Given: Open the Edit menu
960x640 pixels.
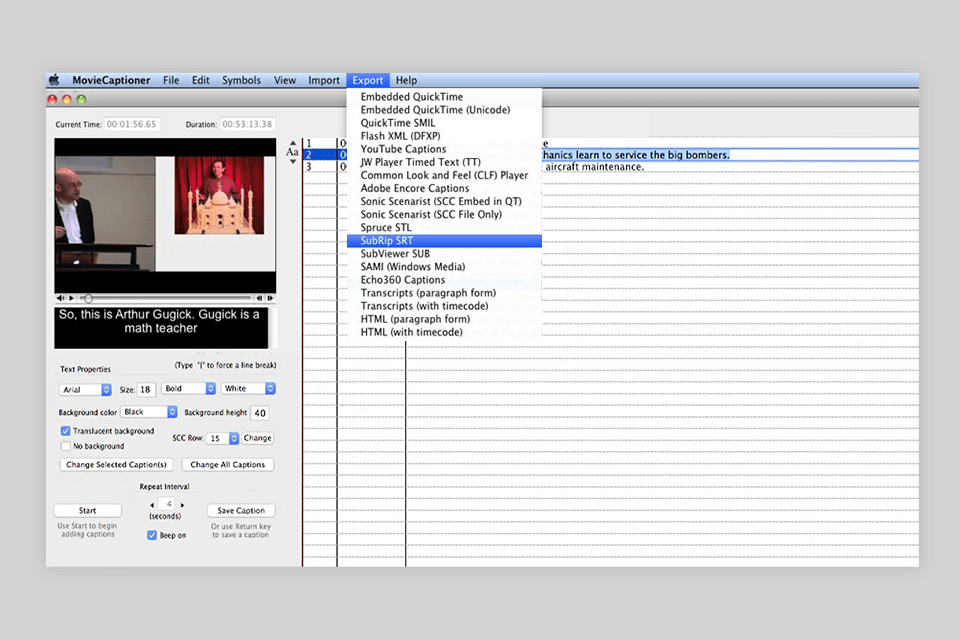Looking at the screenshot, I should point(200,80).
